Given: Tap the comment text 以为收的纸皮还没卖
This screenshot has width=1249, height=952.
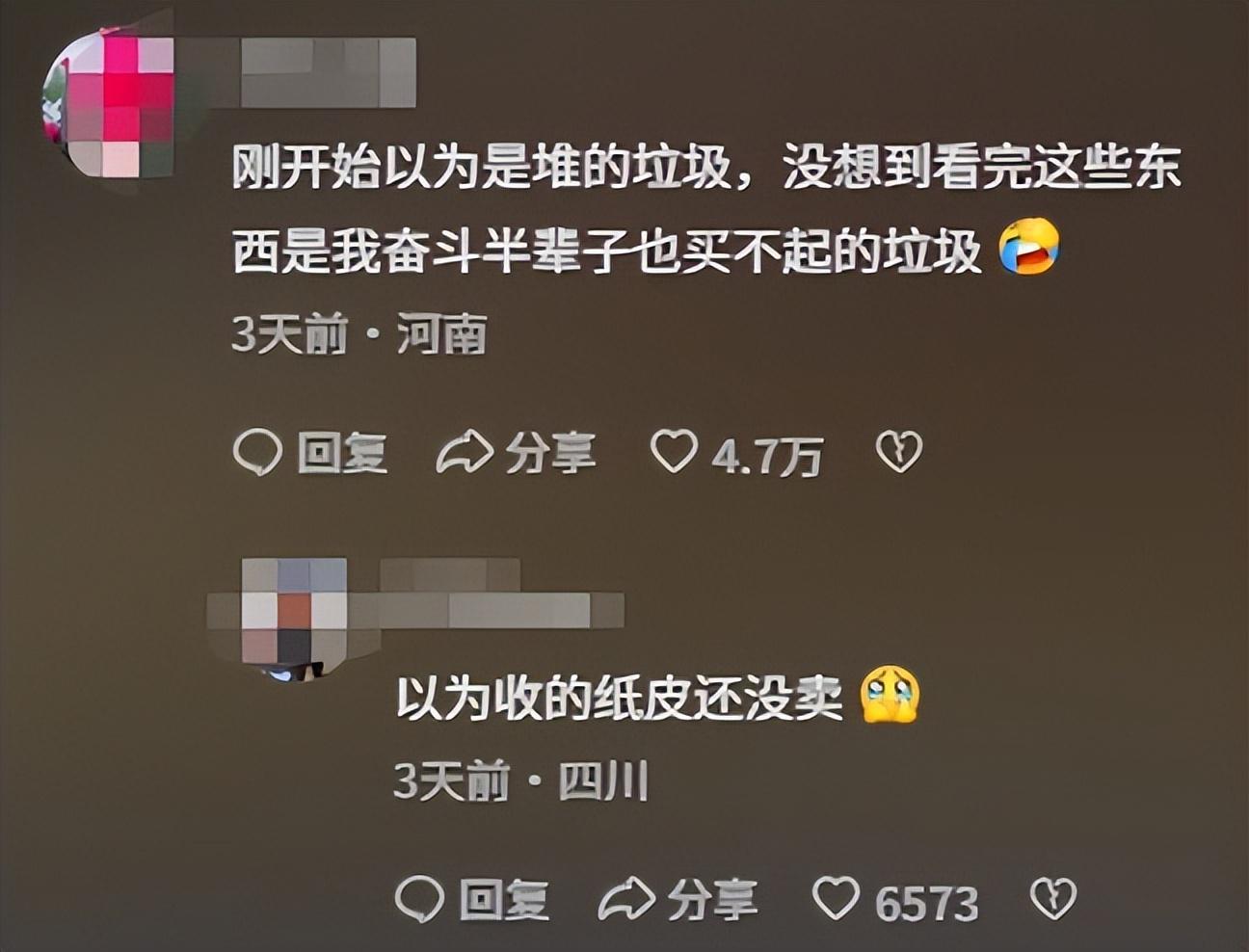Looking at the screenshot, I should pyautogui.click(x=620, y=697).
